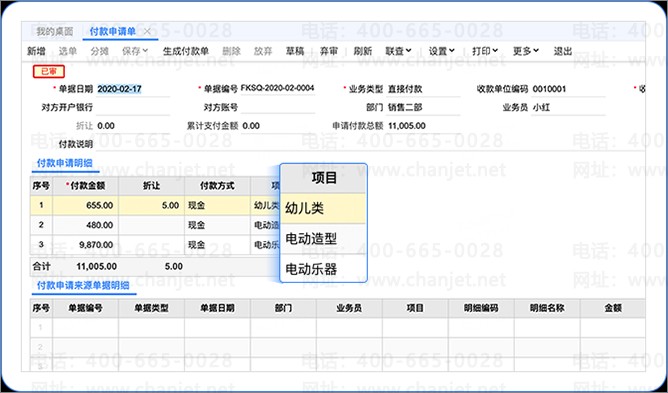Select 电动乐器 in the enlarged 项目 list
Screen dimensions: 668x393
[323, 269]
